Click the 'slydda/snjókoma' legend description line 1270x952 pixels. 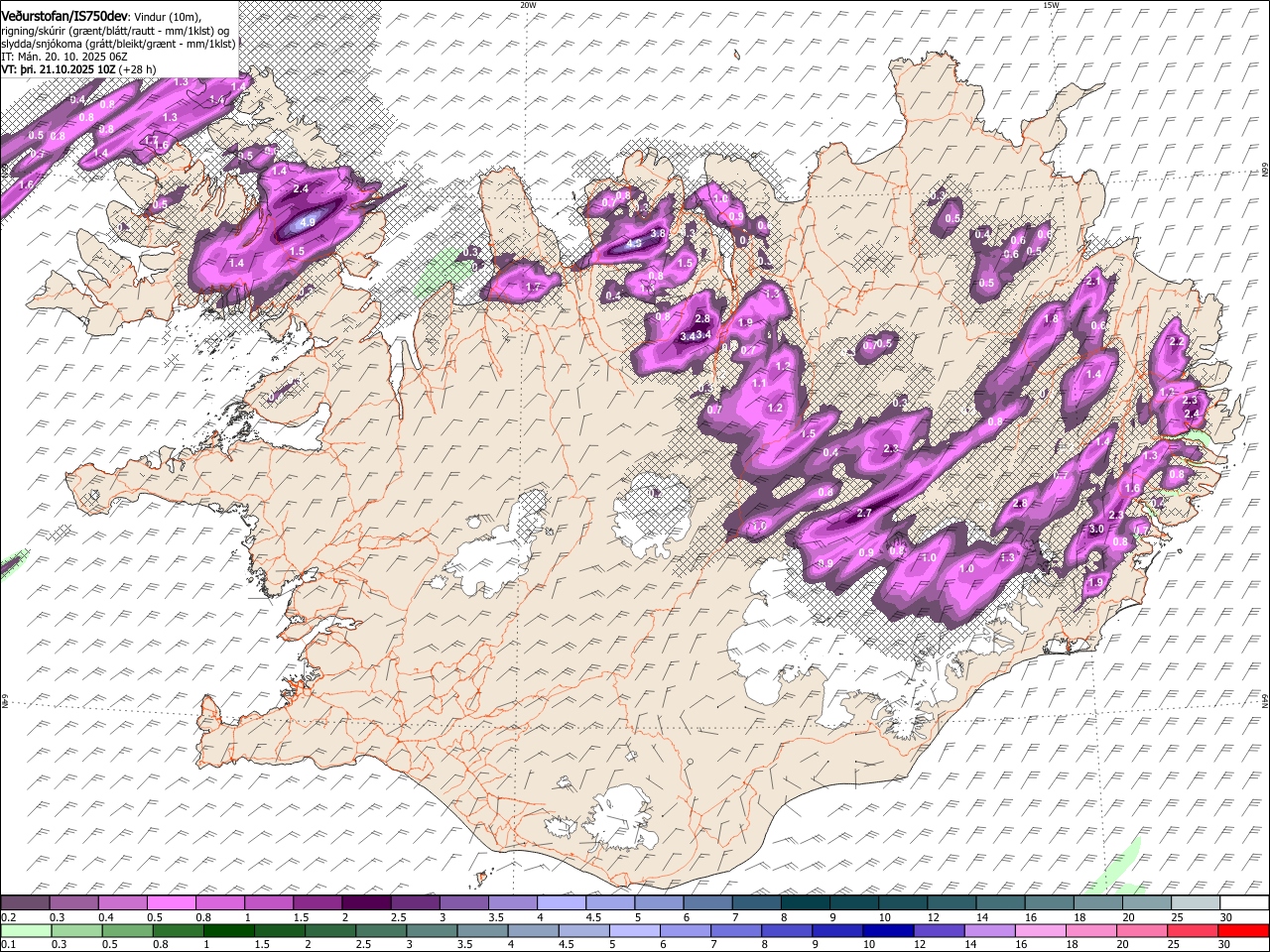click(x=117, y=44)
